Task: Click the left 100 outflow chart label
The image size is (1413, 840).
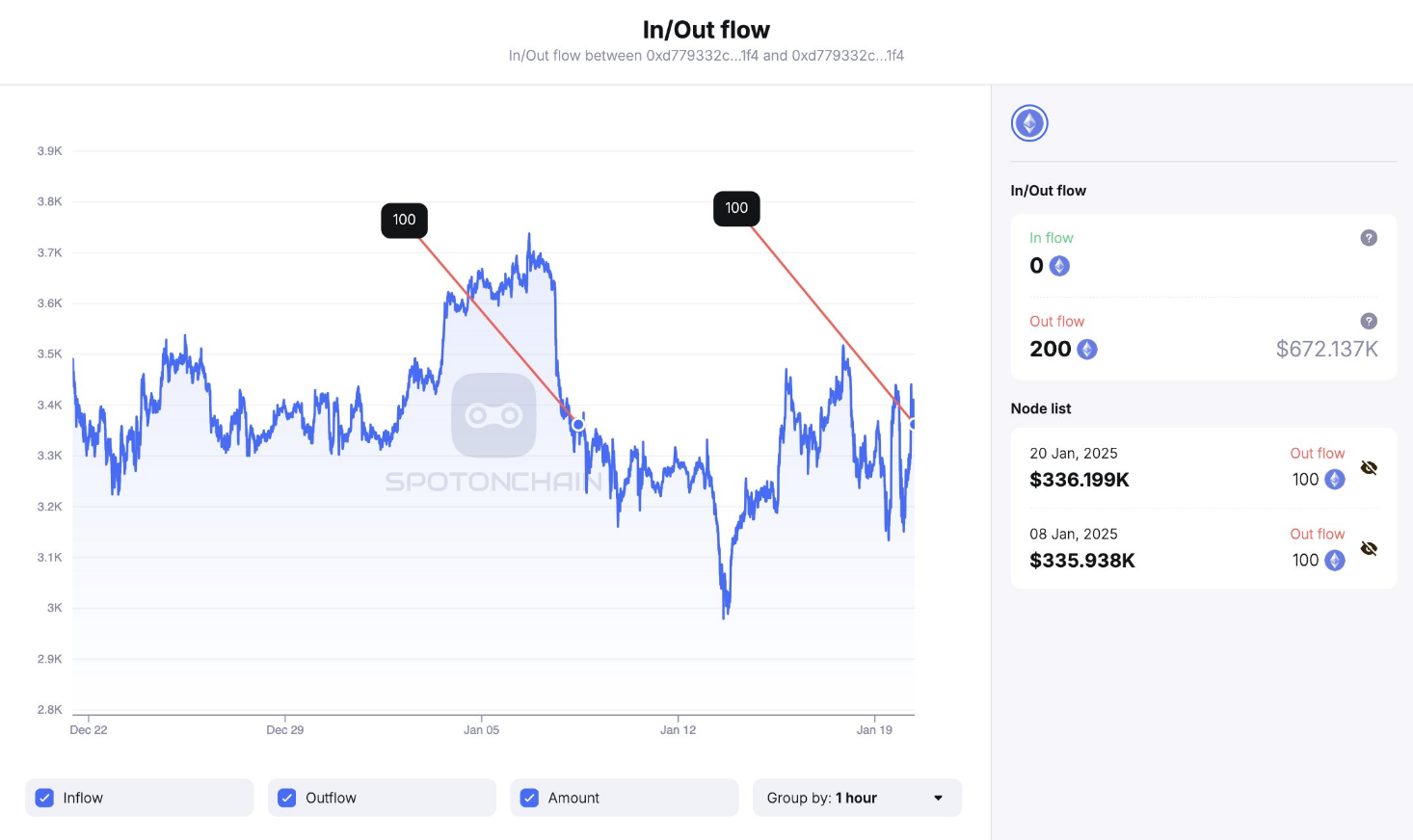Action: click(405, 220)
